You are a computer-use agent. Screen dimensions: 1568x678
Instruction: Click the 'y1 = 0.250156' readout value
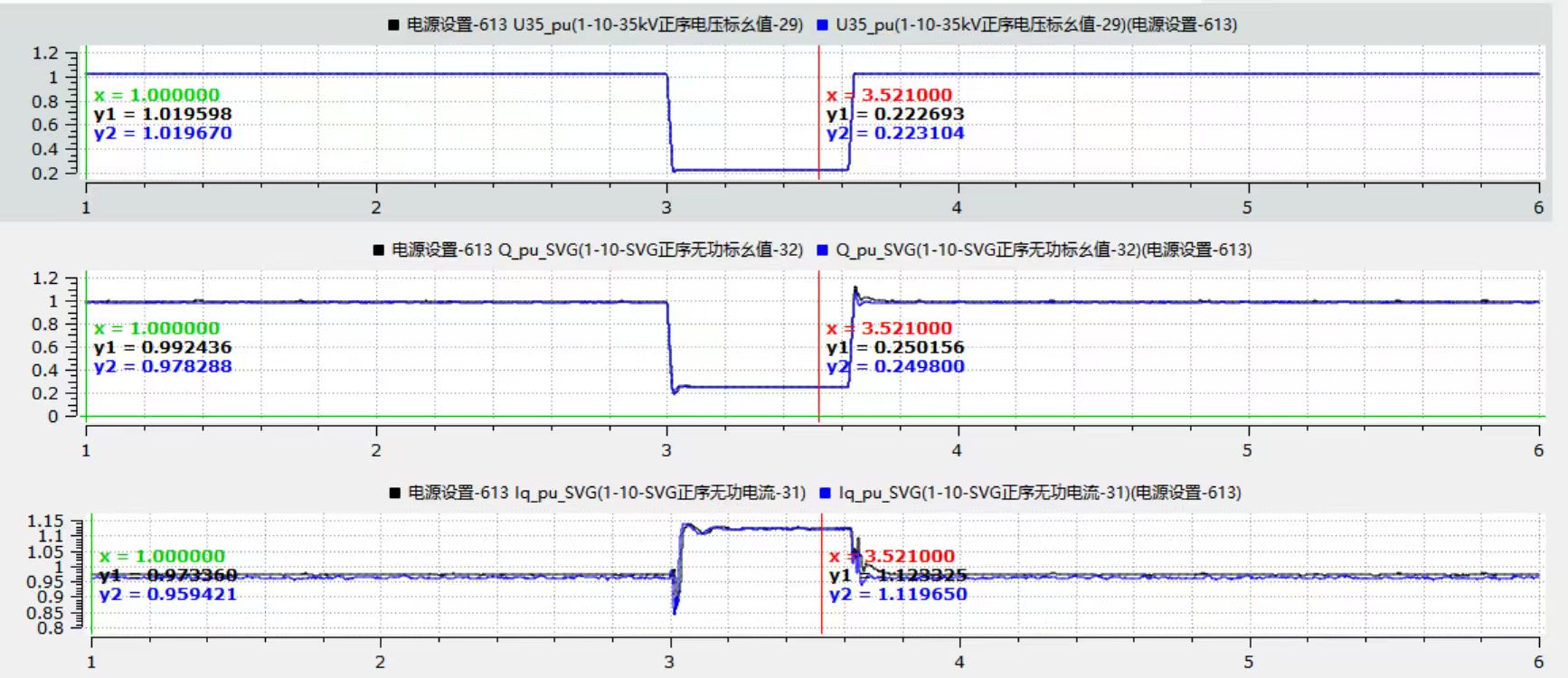tap(895, 347)
